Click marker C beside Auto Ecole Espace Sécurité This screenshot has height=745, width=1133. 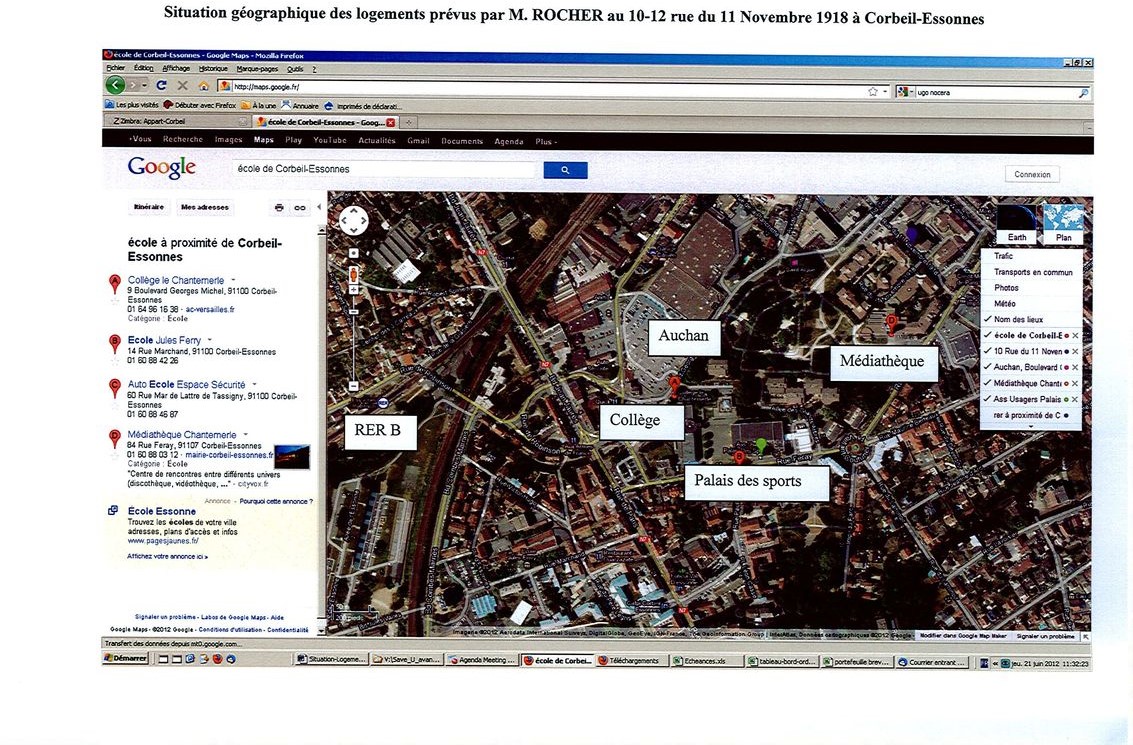(x=114, y=387)
